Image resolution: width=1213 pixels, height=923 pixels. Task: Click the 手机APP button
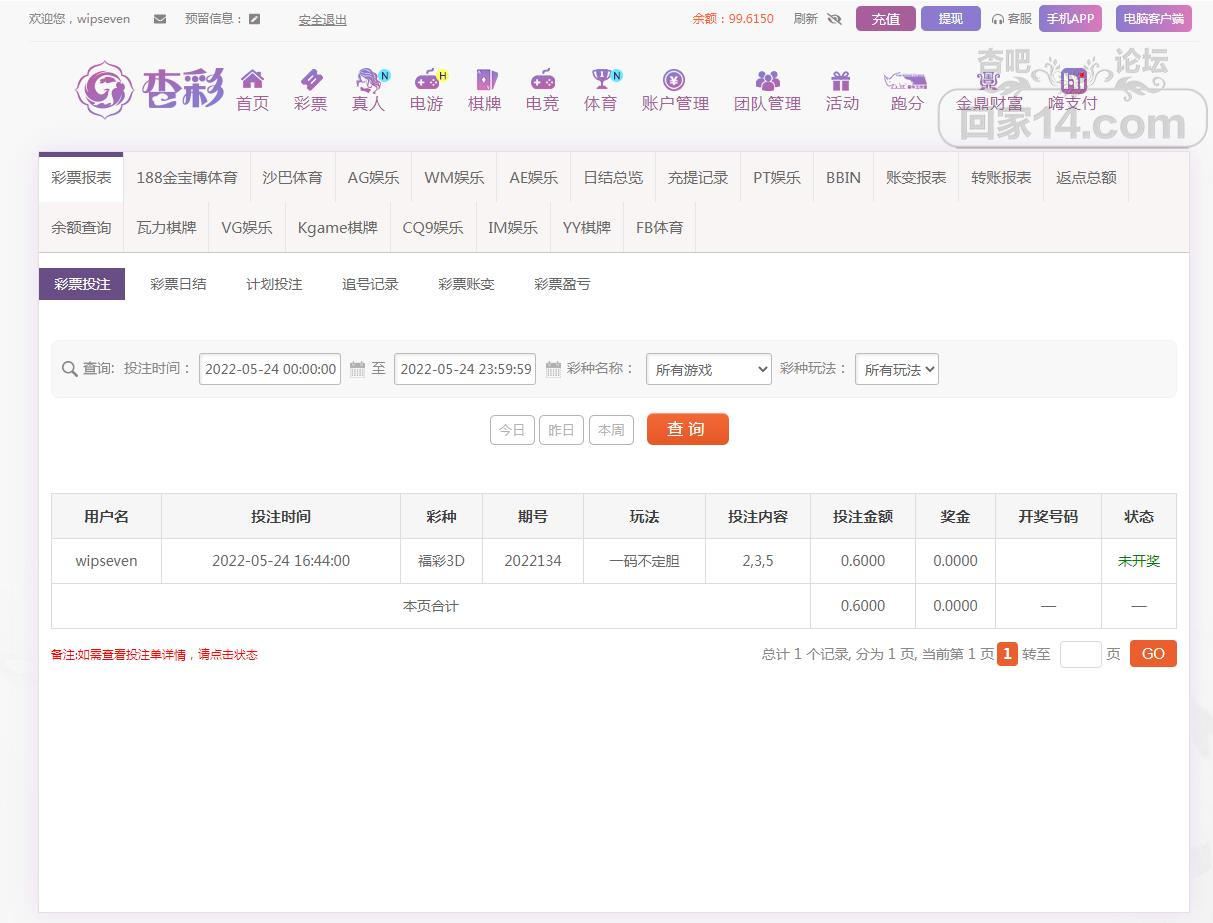click(x=1070, y=19)
